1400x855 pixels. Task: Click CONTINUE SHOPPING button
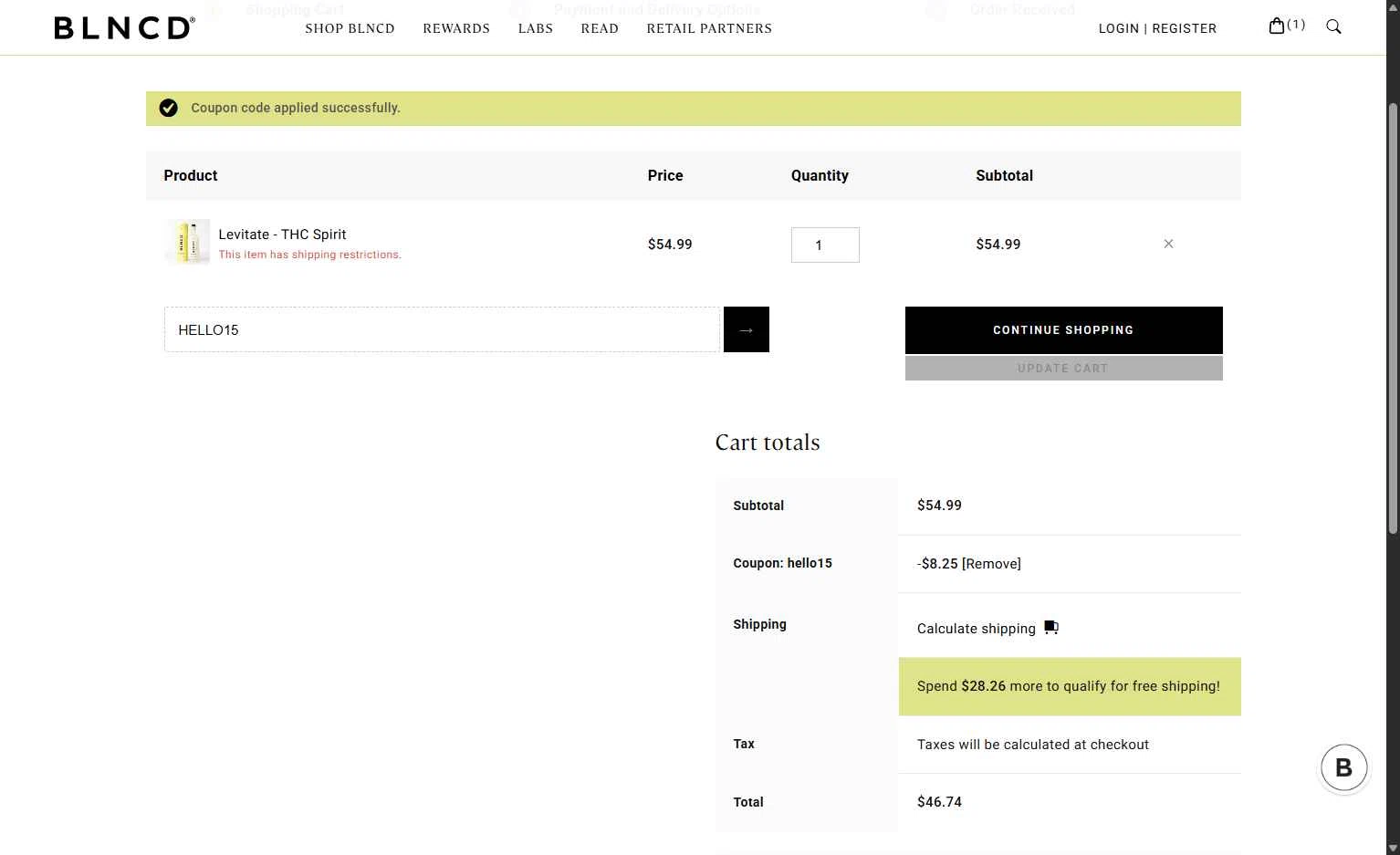pyautogui.click(x=1063, y=330)
